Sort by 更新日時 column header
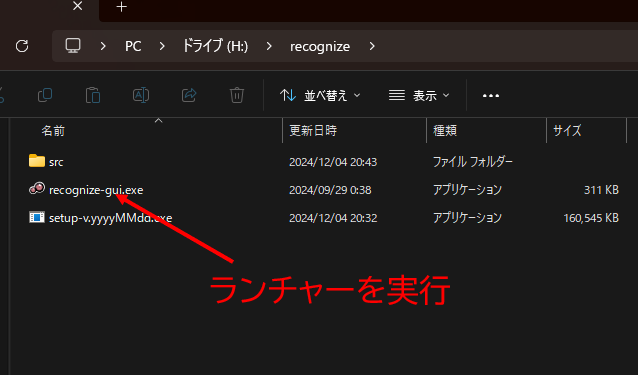Screen dimensions: 638x375 pyautogui.click(x=313, y=131)
